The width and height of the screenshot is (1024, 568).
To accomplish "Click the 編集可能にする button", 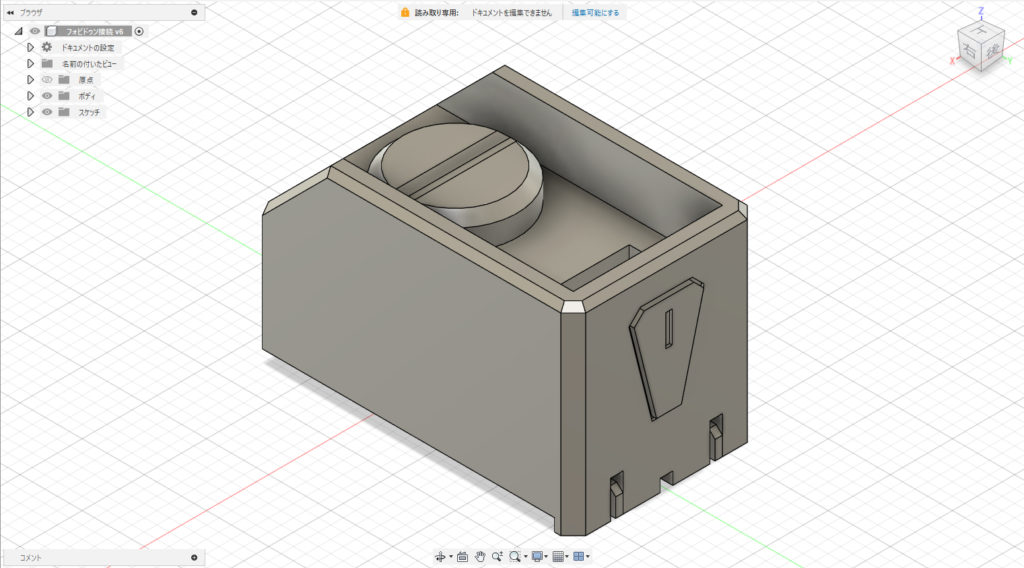I will pyautogui.click(x=595, y=13).
